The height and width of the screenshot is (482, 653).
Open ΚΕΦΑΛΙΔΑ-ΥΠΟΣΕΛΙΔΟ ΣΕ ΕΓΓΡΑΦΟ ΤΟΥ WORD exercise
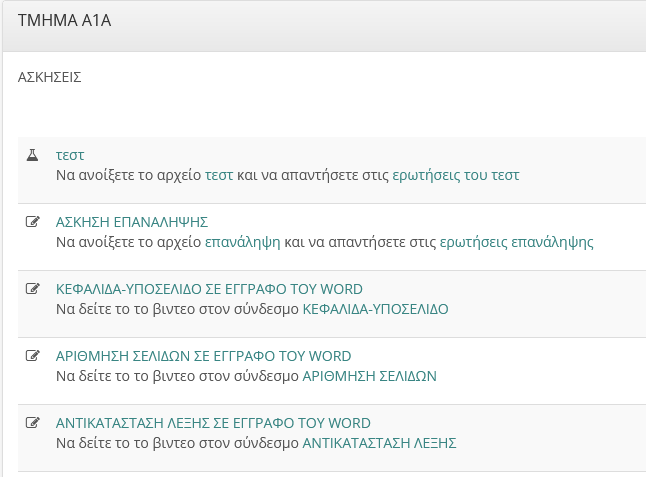209,289
